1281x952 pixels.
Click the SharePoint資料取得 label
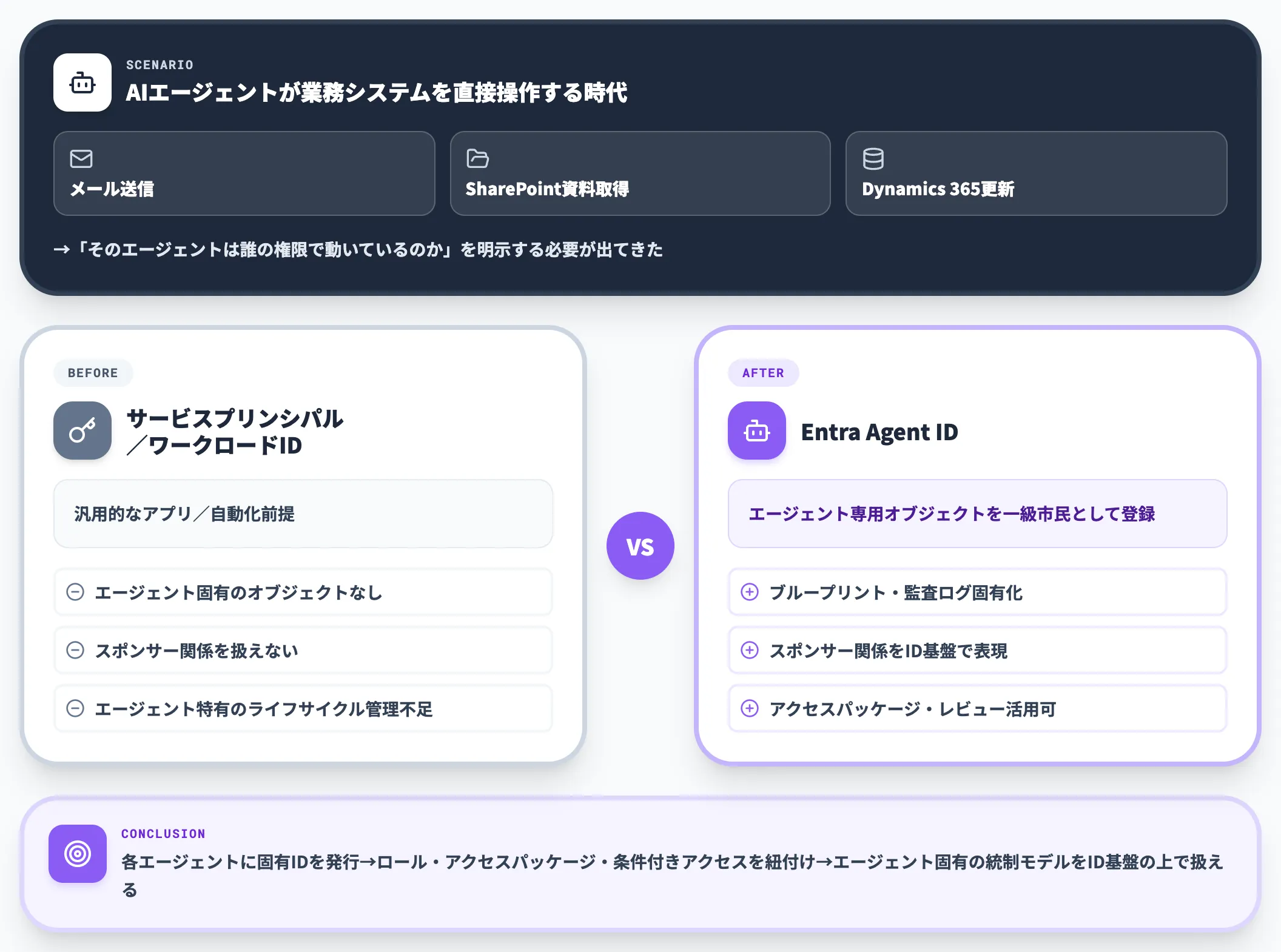[547, 189]
